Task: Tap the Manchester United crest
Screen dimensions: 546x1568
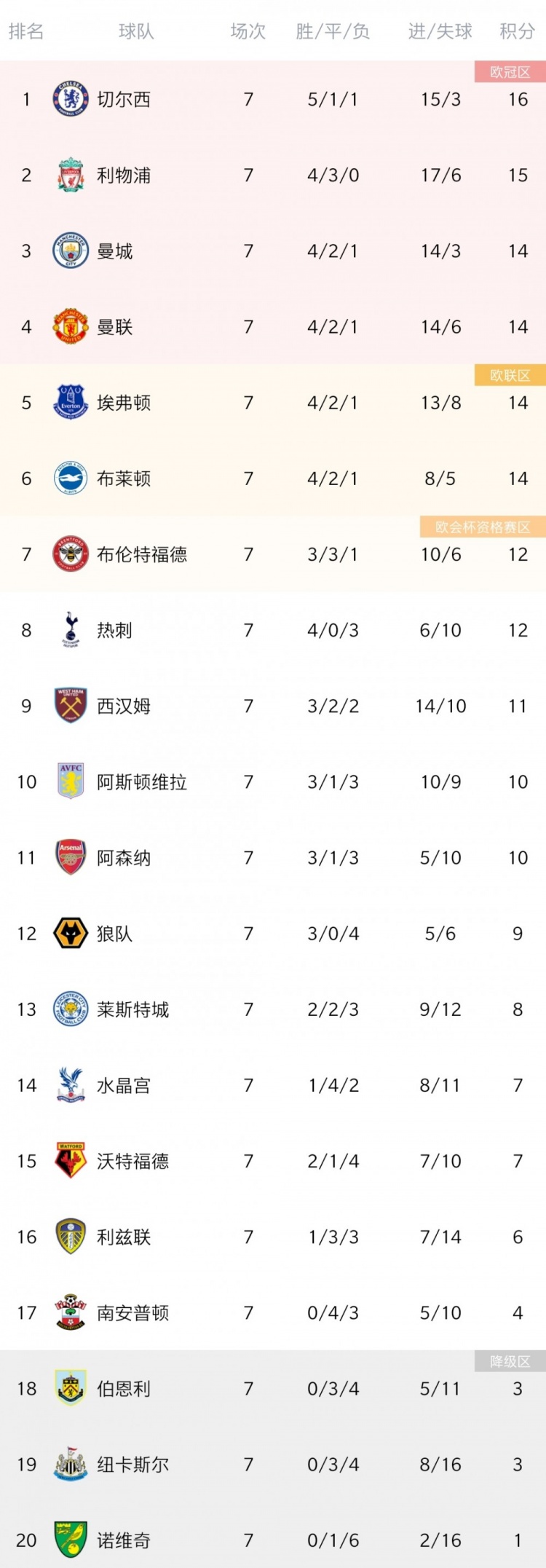Action: coord(71,326)
